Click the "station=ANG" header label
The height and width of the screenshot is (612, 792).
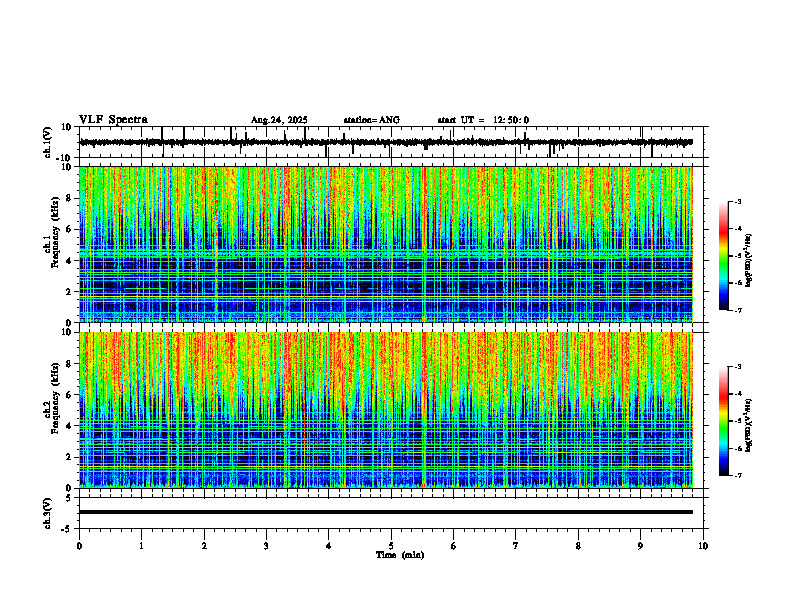click(x=371, y=120)
